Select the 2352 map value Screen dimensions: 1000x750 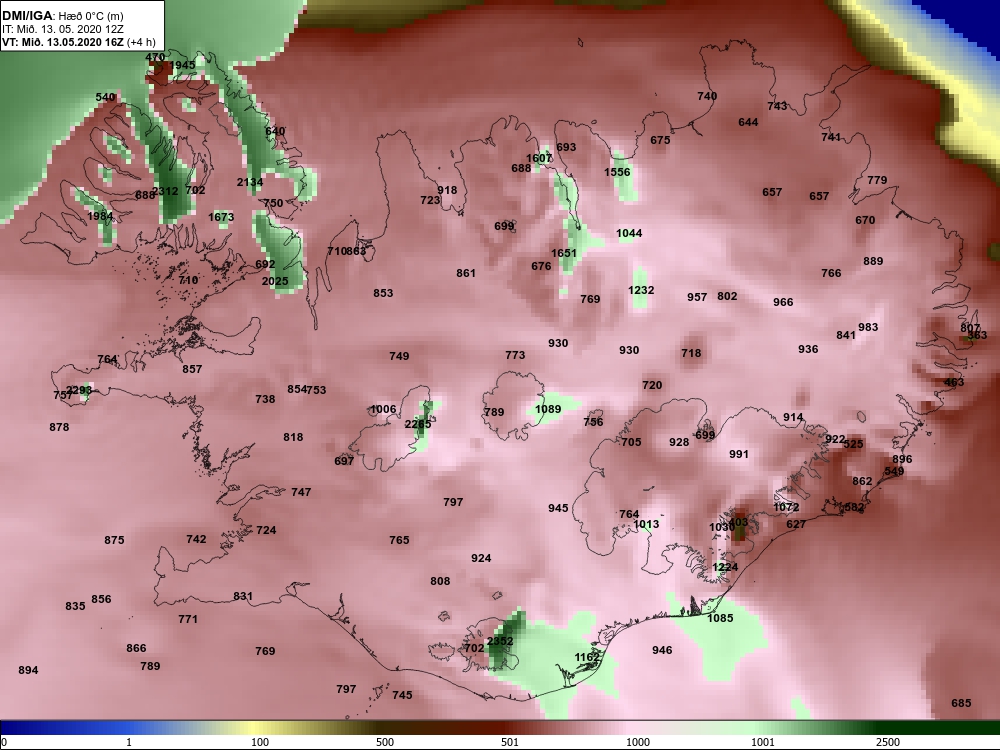(x=500, y=642)
